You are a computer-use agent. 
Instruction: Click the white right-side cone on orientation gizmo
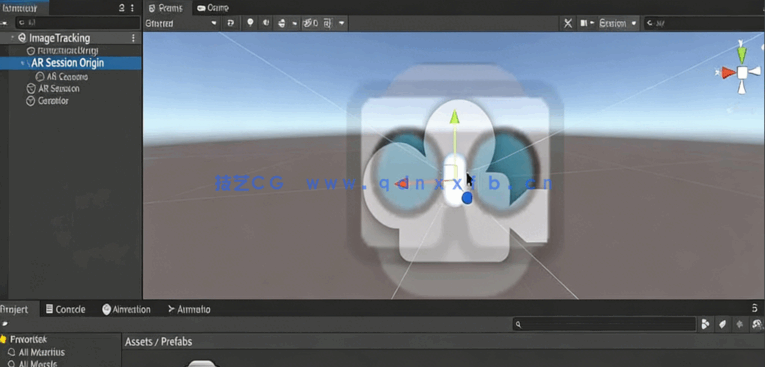pyautogui.click(x=755, y=72)
